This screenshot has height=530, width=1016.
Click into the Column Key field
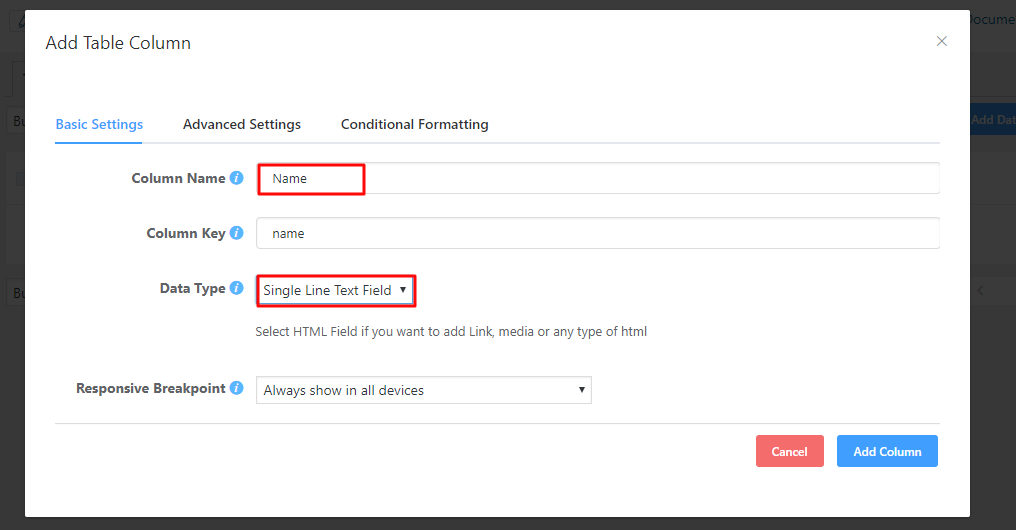597,234
